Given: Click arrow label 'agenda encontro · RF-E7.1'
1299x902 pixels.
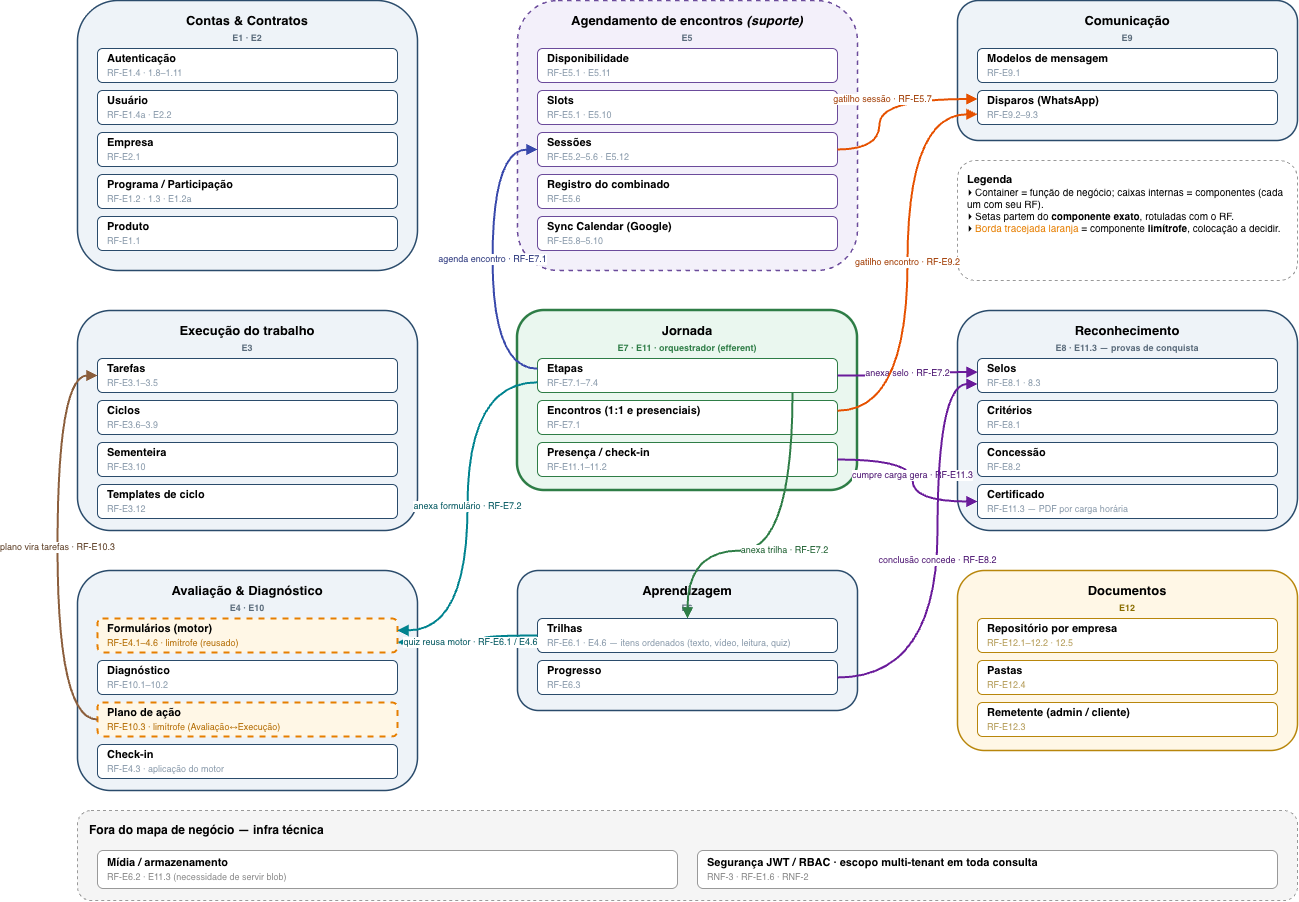Looking at the screenshot, I should (x=492, y=259).
